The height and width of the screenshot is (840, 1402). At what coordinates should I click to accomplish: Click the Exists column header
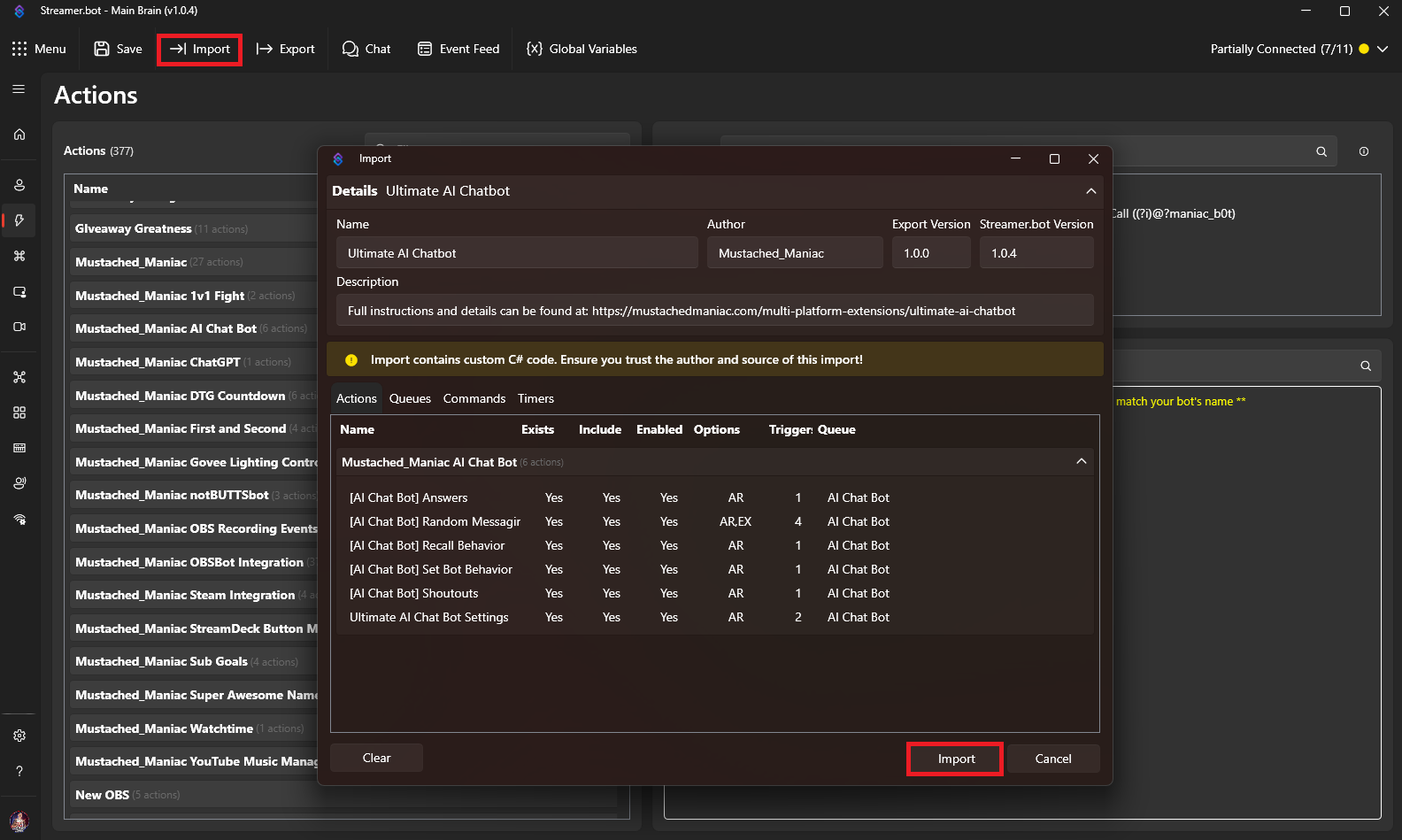[537, 429]
